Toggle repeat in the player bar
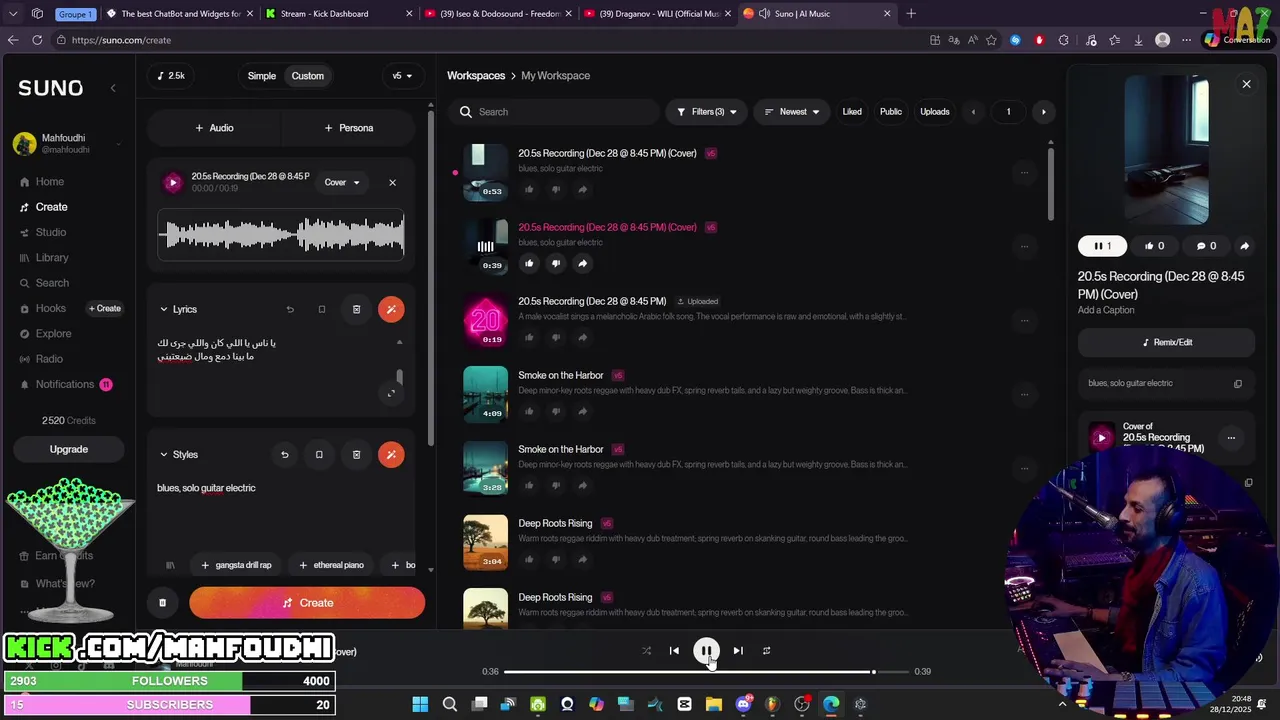 [x=766, y=651]
